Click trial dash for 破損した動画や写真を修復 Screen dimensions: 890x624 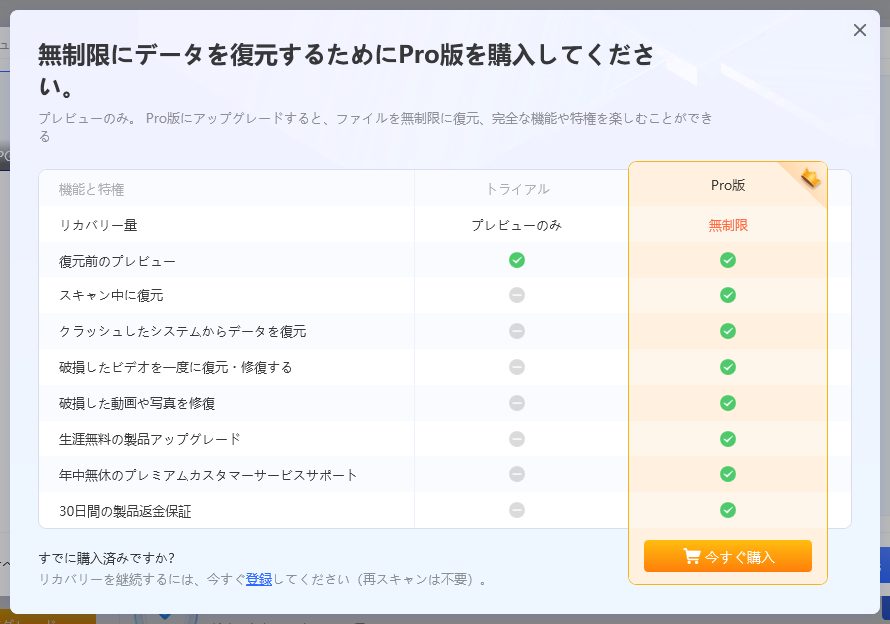coord(517,403)
